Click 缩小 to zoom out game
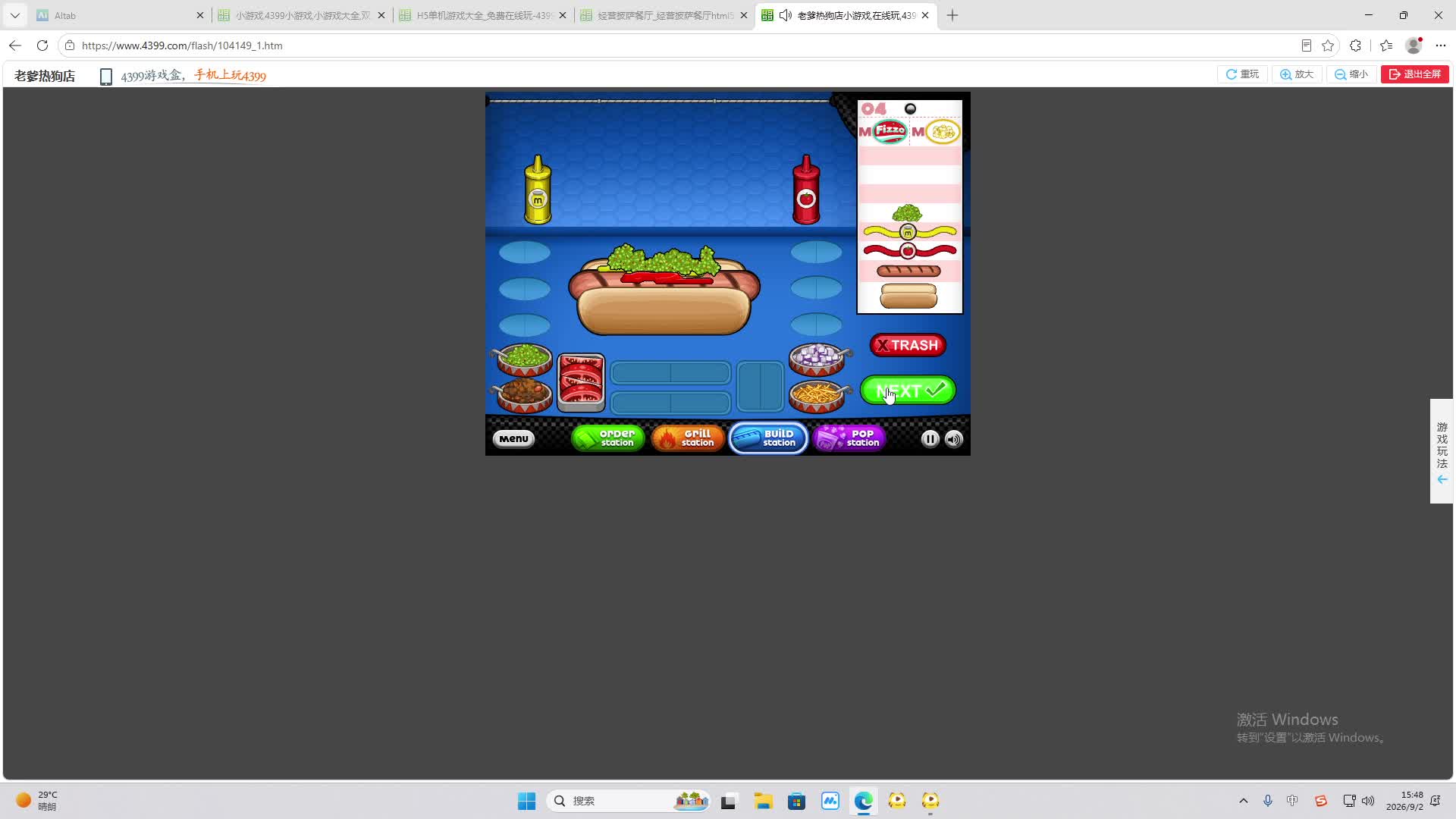 1351,74
